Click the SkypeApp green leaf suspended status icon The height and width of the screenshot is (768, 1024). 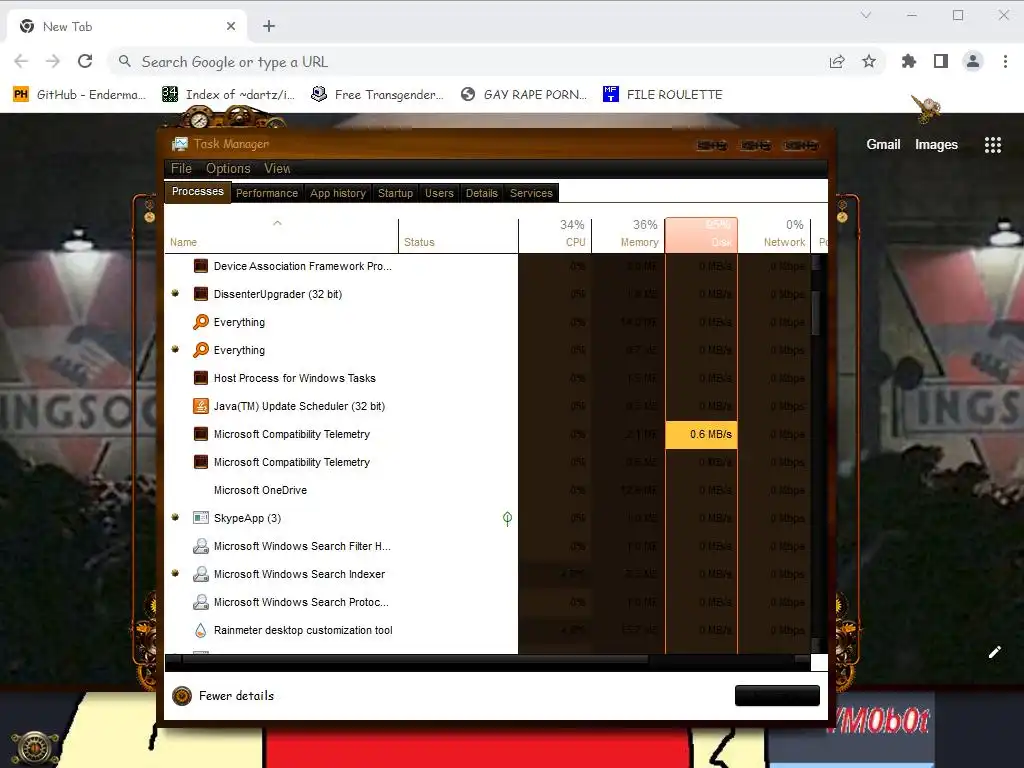pos(507,519)
